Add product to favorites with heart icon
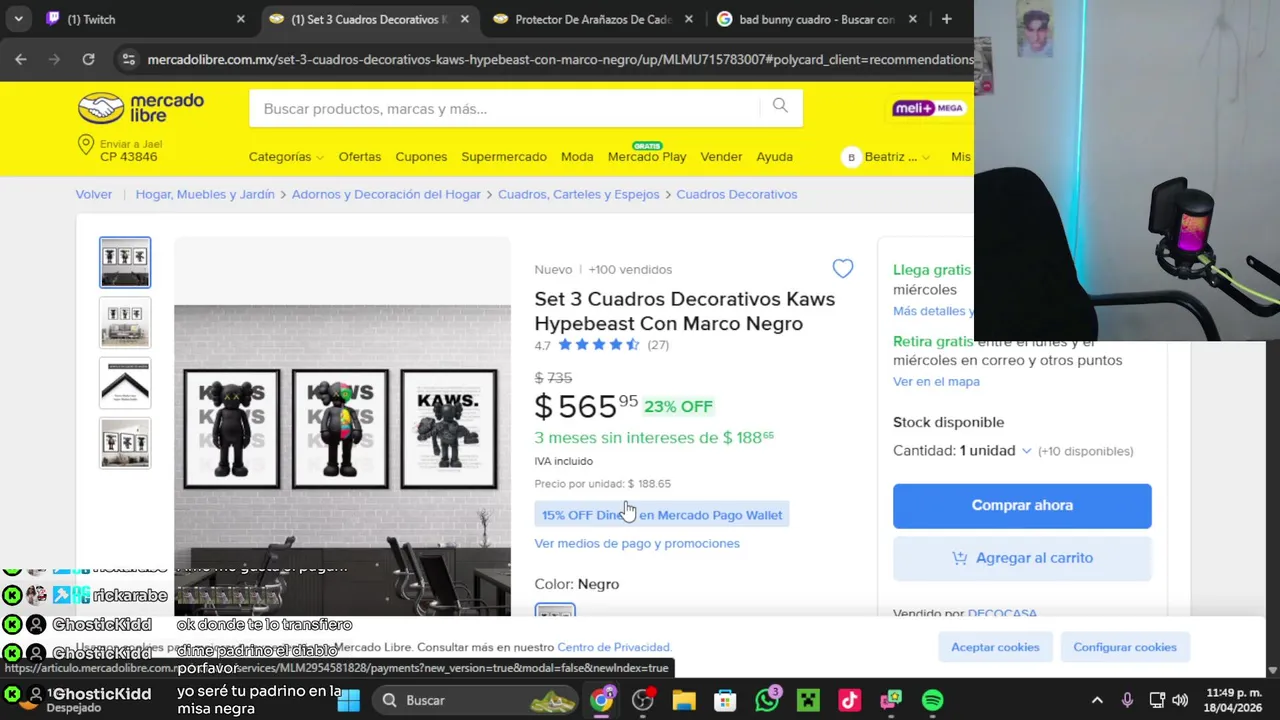This screenshot has width=1280, height=720. [x=843, y=268]
